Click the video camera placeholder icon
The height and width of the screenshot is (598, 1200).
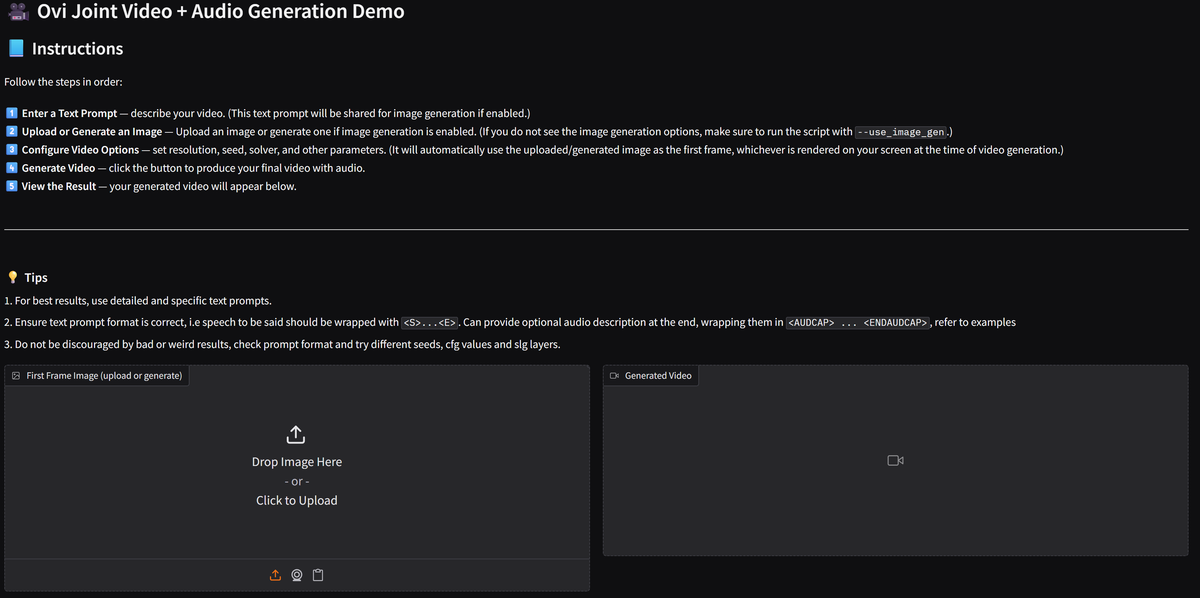pos(895,460)
